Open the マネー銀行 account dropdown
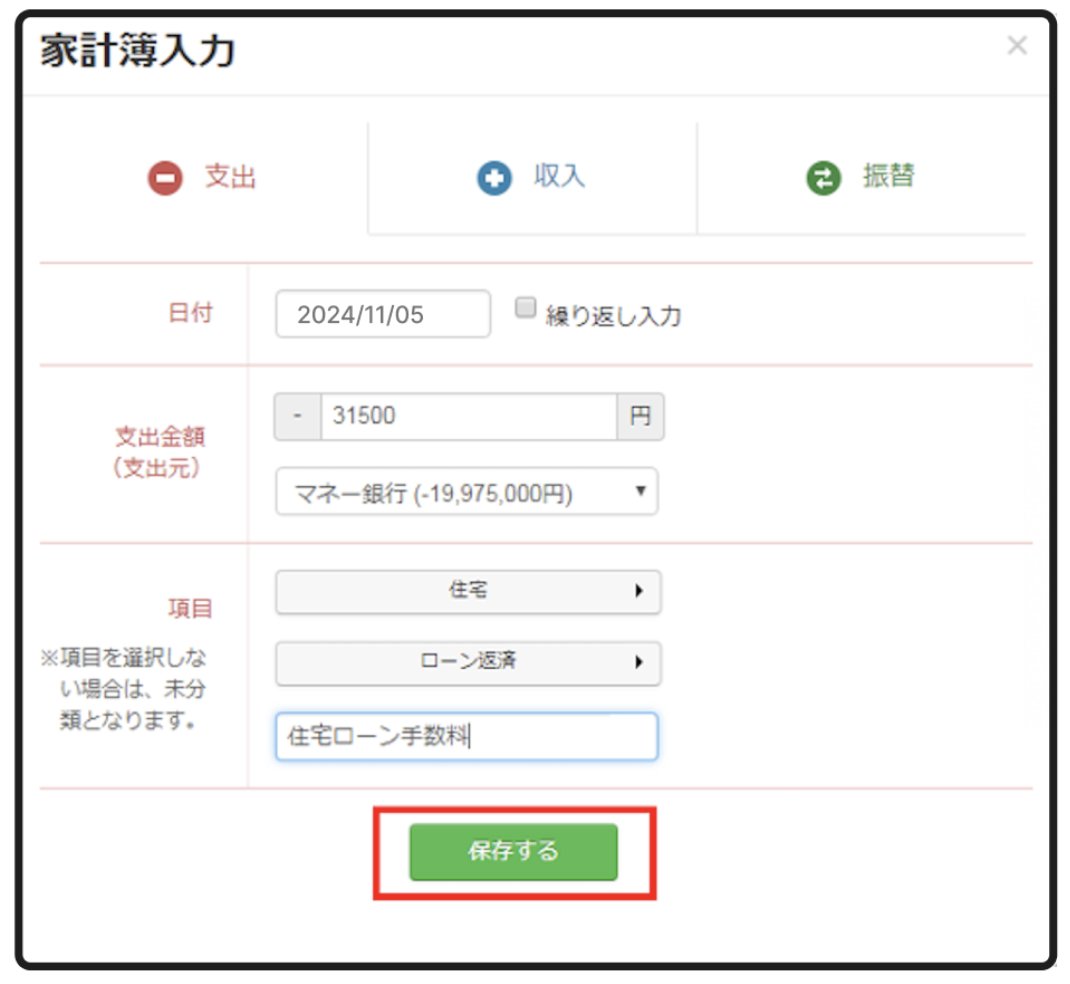This screenshot has width=1070, height=984. [x=467, y=491]
